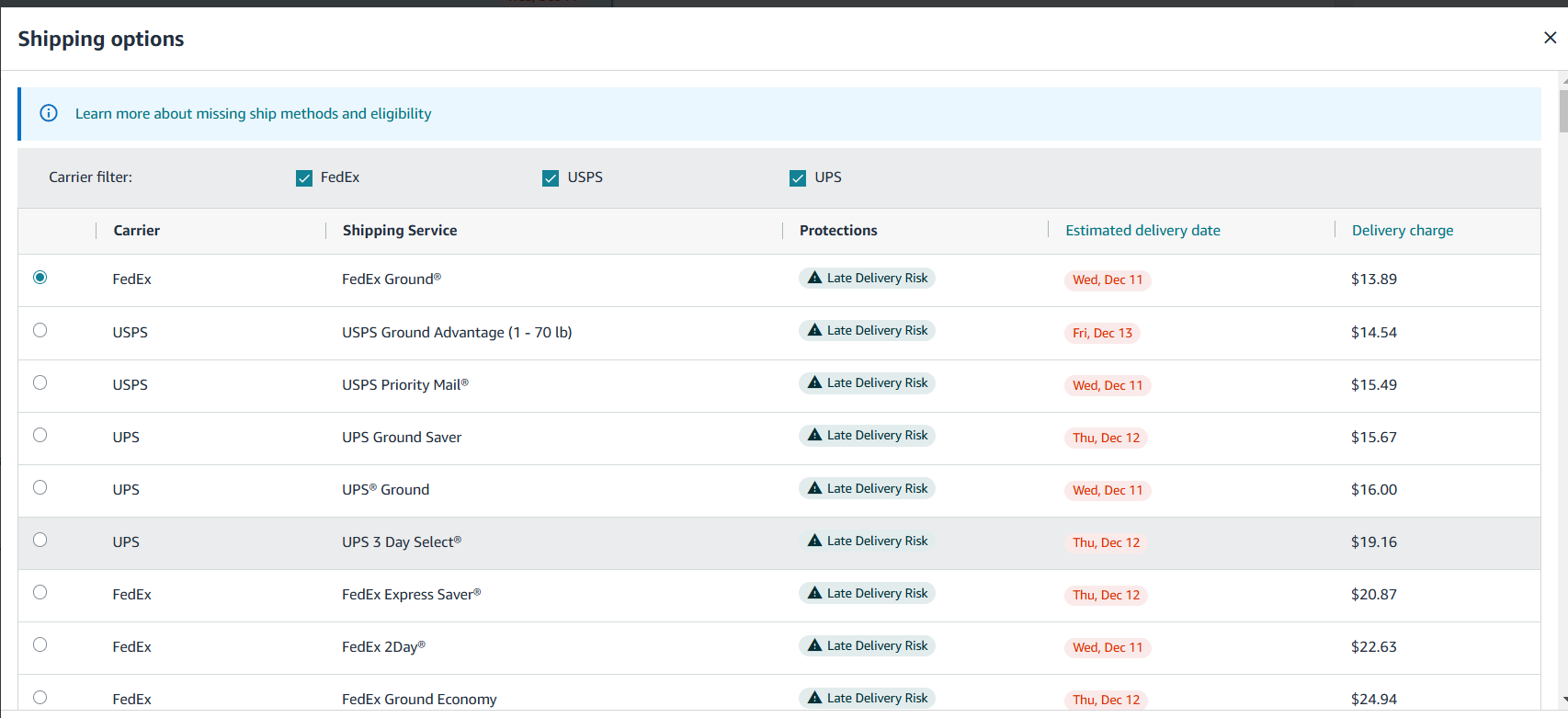Screen dimensions: 1568x718
Task: Select FedEx Express Saver radio button
Action: click(x=40, y=592)
